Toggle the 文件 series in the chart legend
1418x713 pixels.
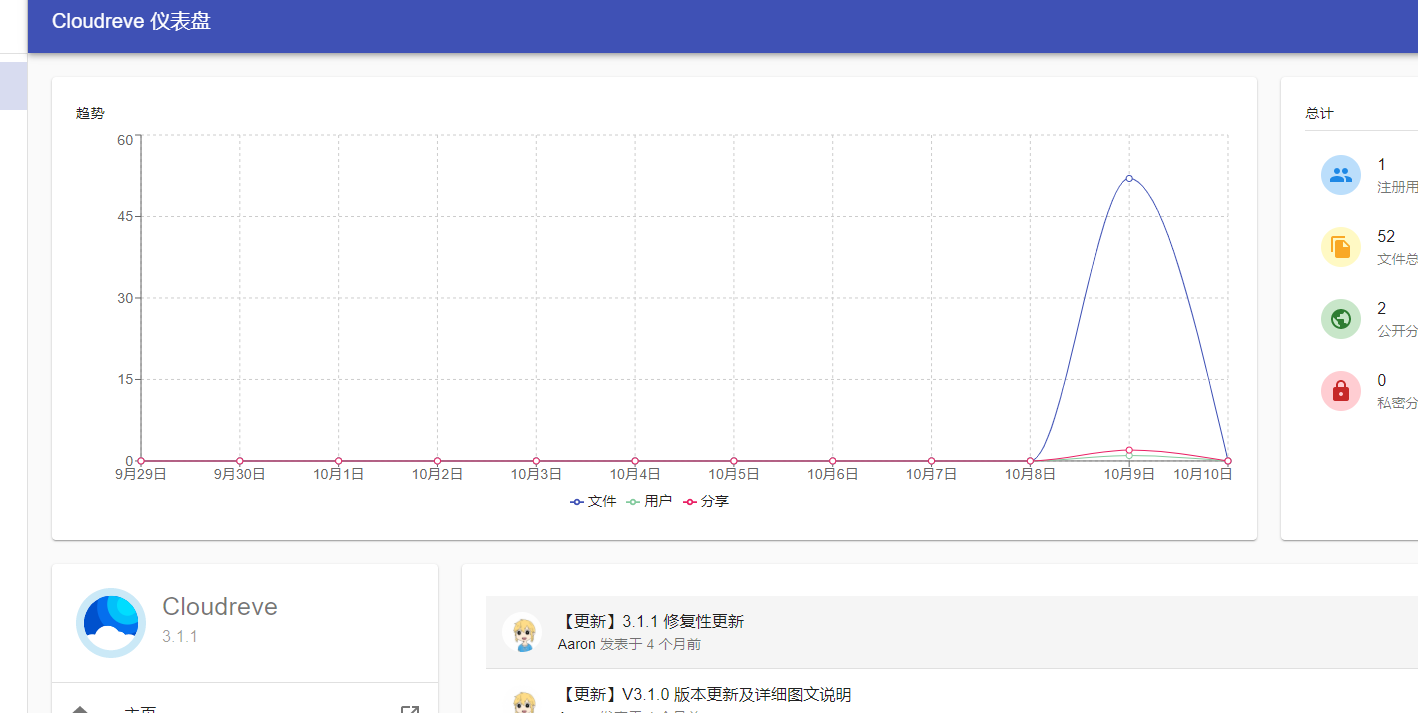tap(593, 501)
